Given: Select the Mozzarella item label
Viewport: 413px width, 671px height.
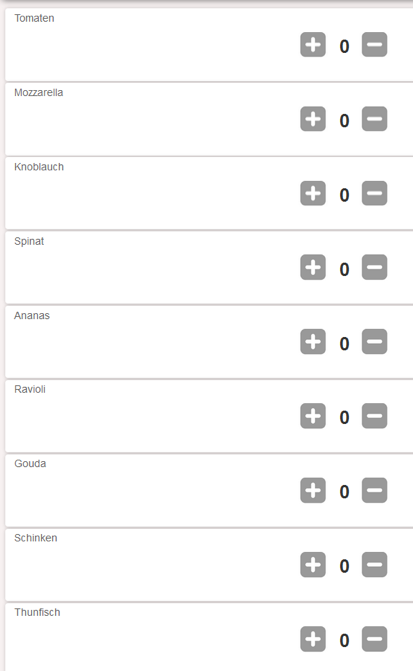Looking at the screenshot, I should (39, 92).
